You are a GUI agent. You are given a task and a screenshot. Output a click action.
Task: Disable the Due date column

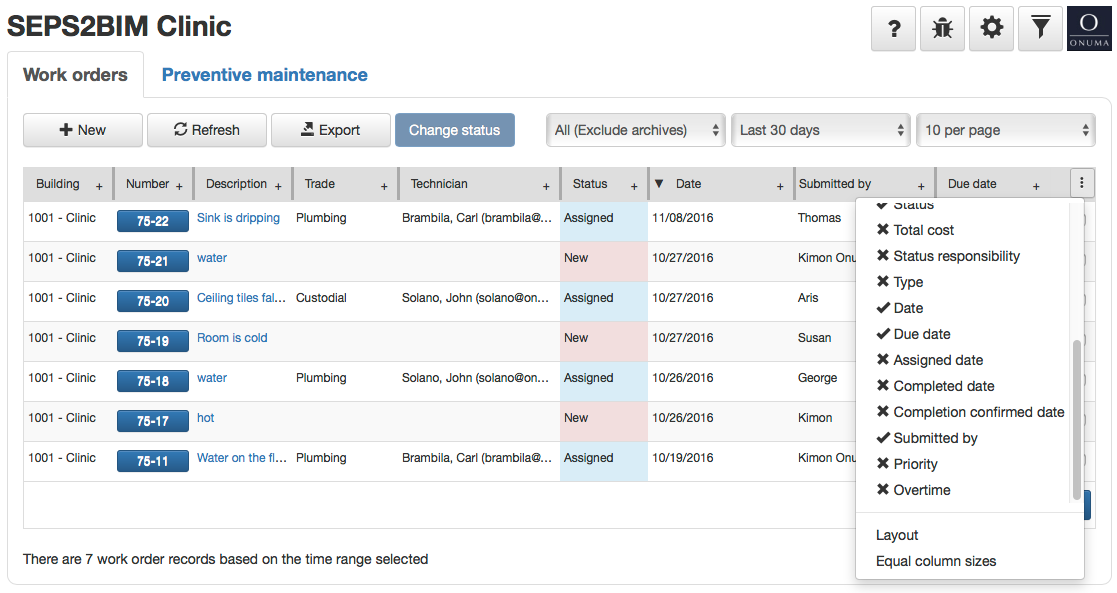[x=912, y=334]
